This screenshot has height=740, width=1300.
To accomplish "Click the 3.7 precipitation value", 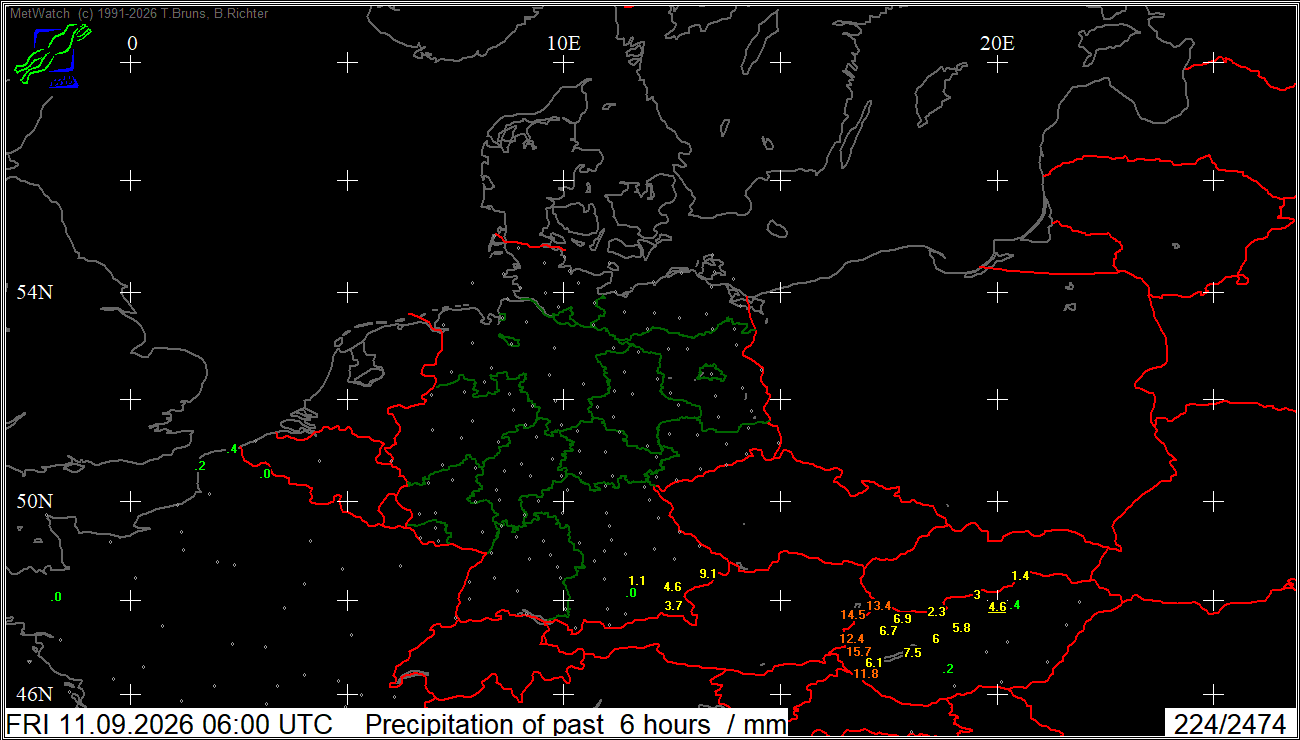I will pos(673,606).
